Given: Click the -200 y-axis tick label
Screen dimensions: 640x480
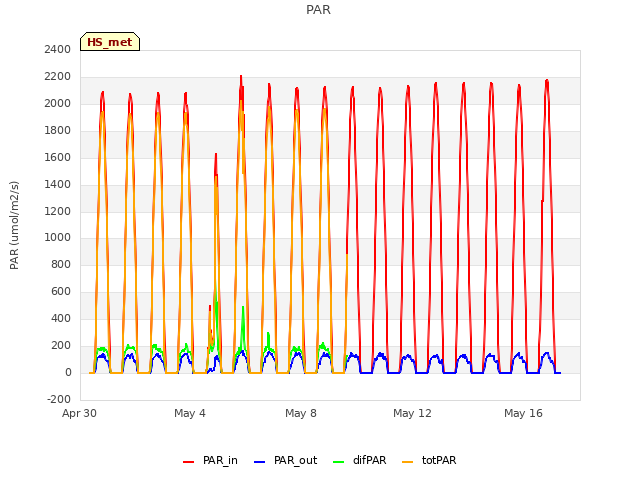Looking at the screenshot, I should coord(59,399).
